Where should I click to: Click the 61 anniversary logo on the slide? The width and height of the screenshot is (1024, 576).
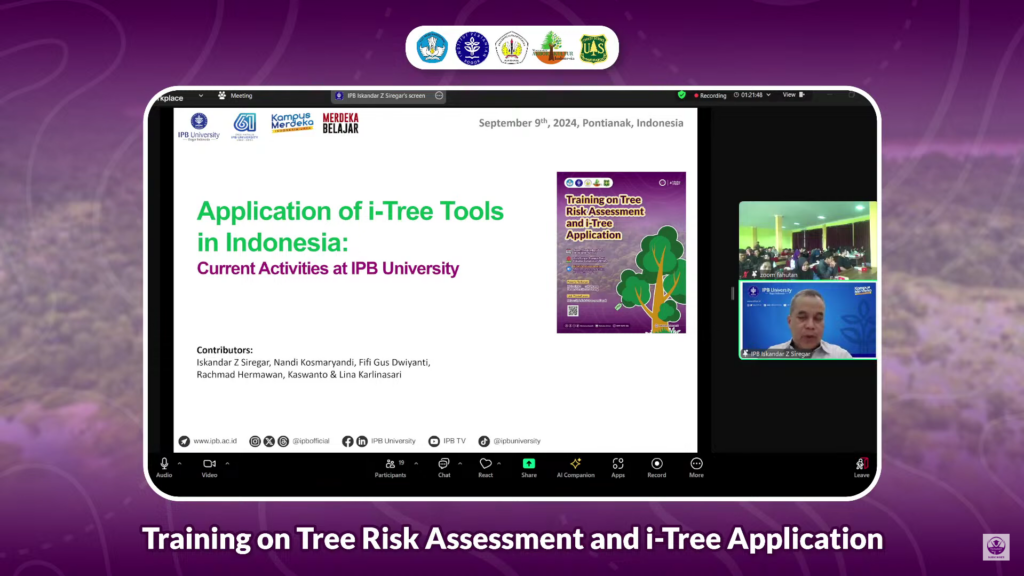(x=245, y=127)
